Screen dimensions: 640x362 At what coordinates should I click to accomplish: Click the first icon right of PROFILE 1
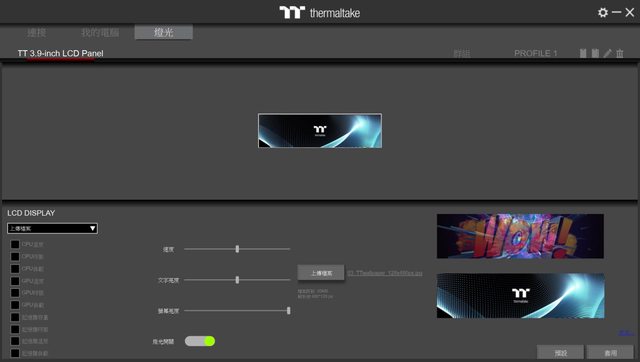click(583, 53)
